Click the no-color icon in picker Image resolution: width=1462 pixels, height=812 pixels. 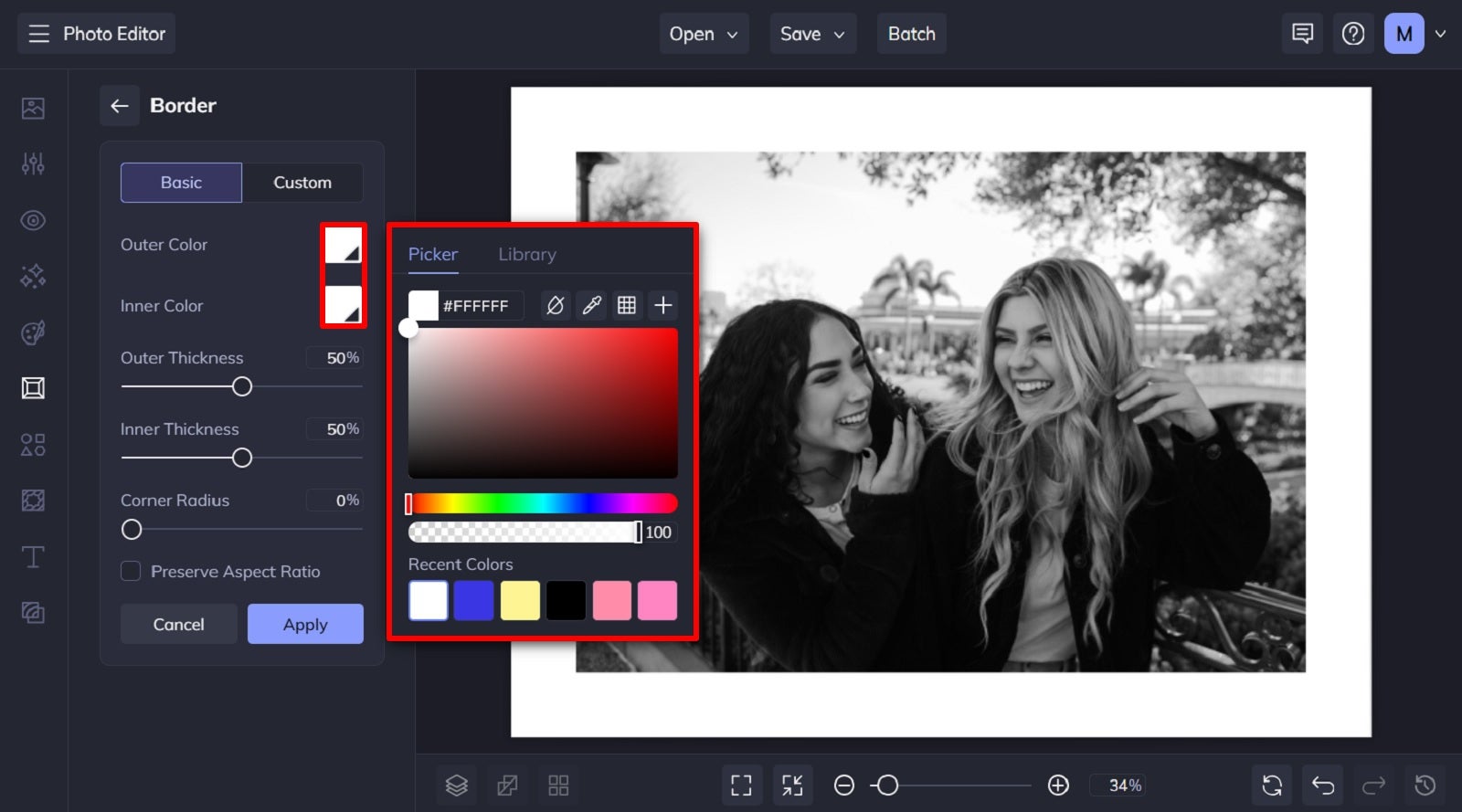coord(556,305)
